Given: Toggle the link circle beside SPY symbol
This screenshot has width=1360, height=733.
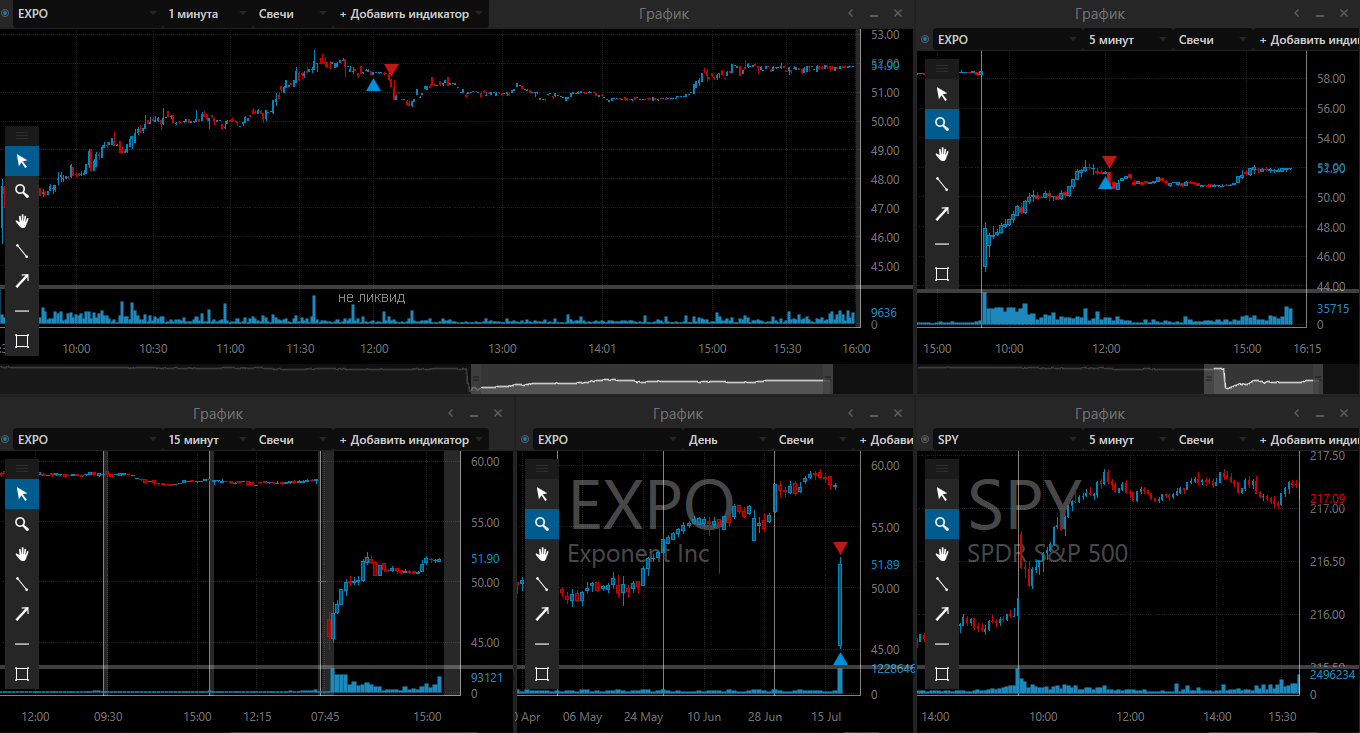Looking at the screenshot, I should pos(924,440).
